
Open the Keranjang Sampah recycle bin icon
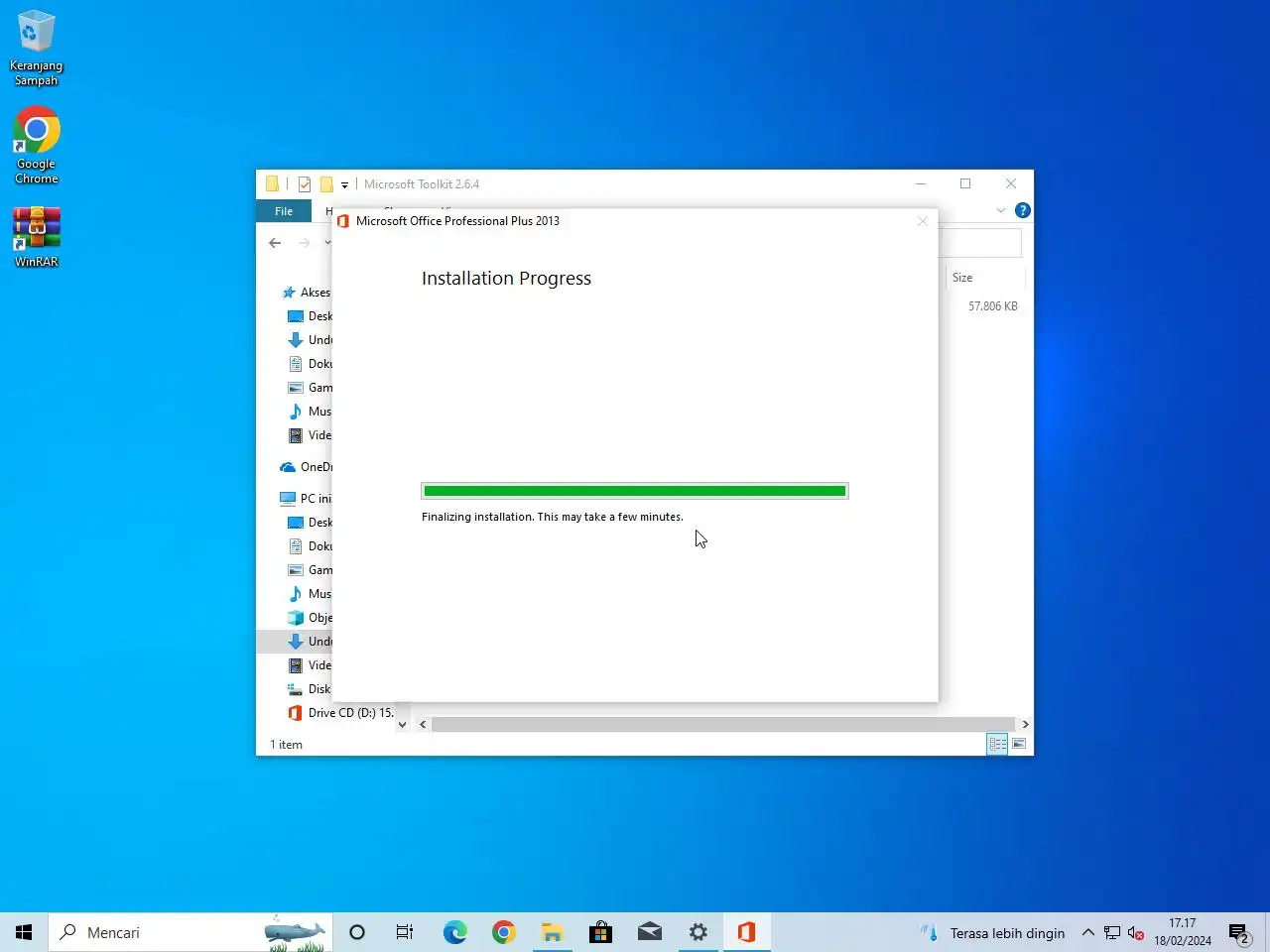[x=36, y=48]
